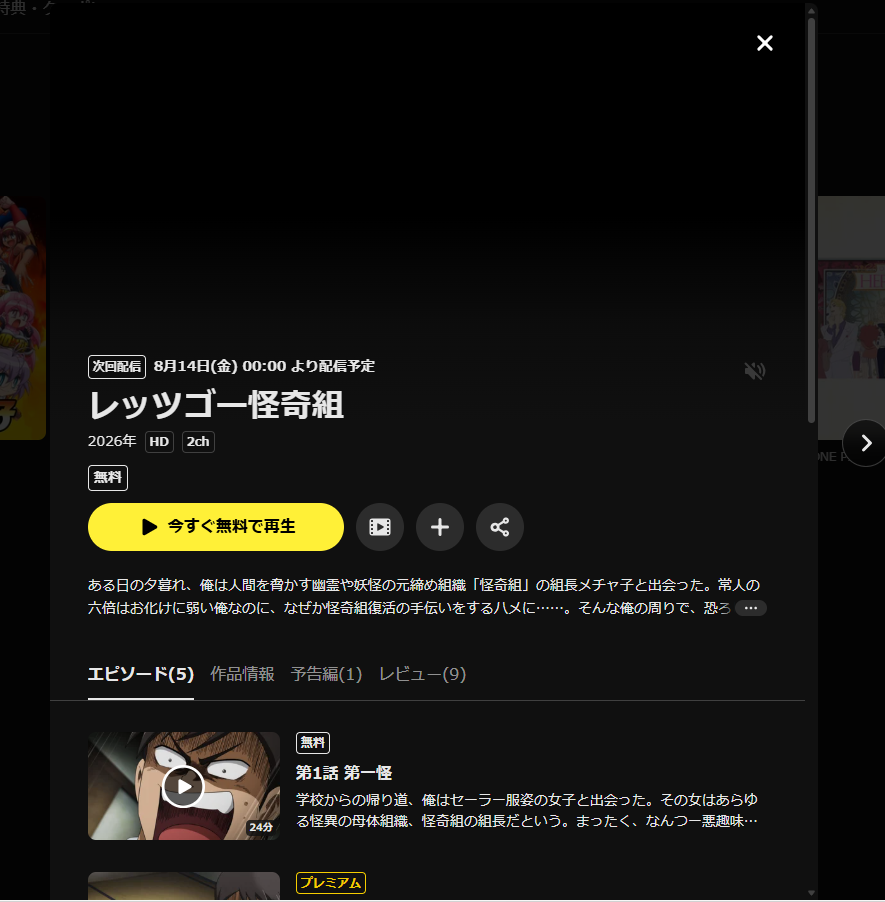Click the 無料 badge under the title
The image size is (885, 902).
[108, 477]
